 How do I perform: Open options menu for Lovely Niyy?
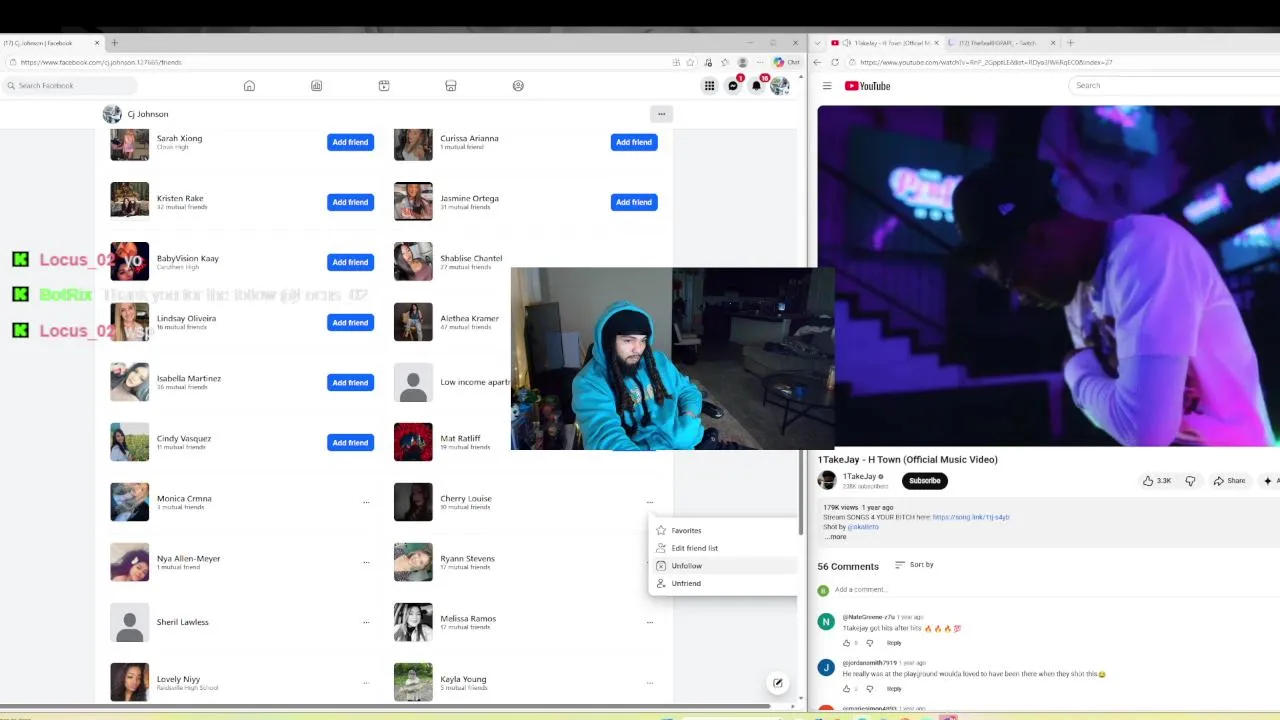366,683
